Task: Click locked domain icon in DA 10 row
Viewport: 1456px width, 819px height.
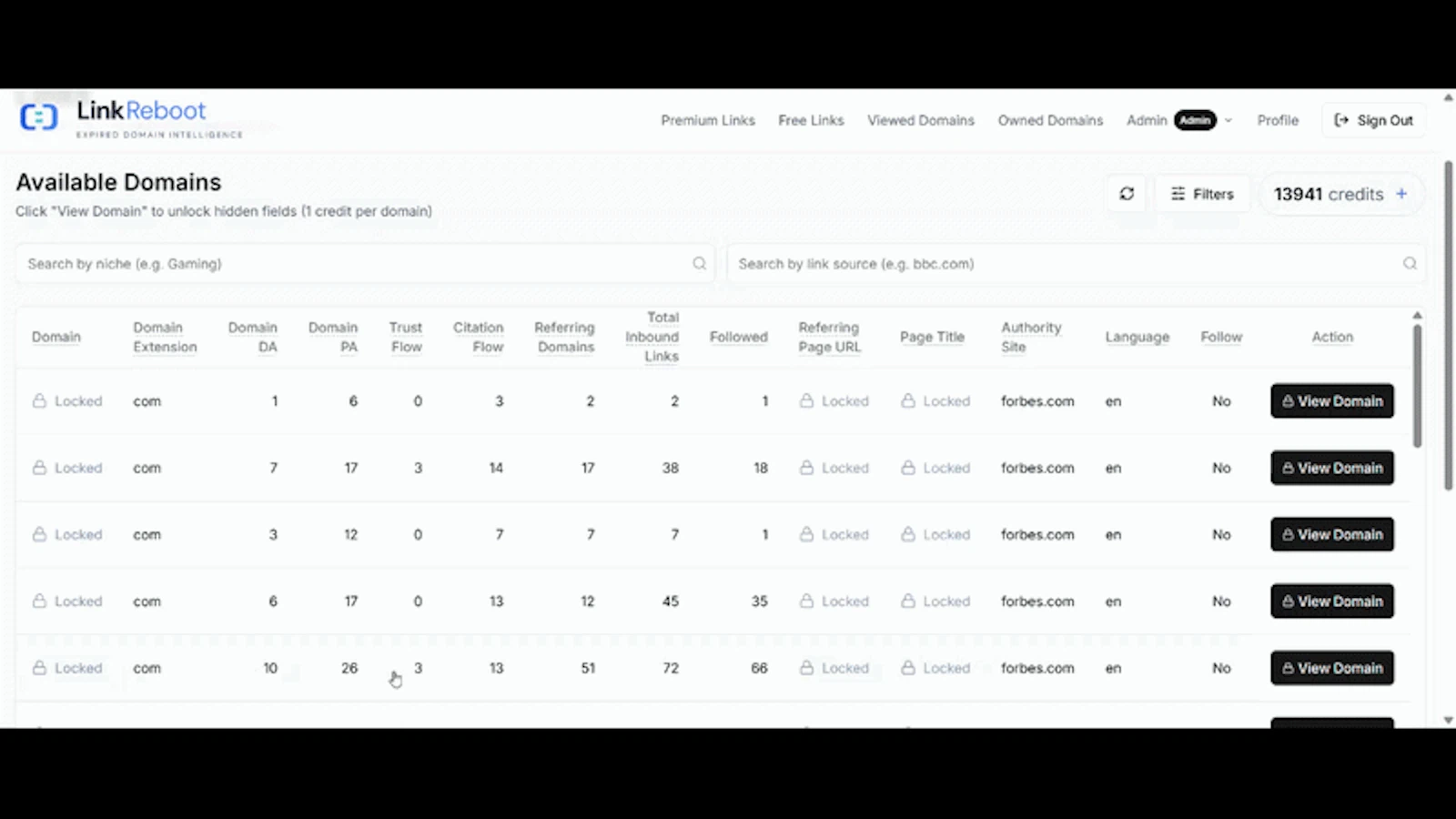Action: coord(39,668)
